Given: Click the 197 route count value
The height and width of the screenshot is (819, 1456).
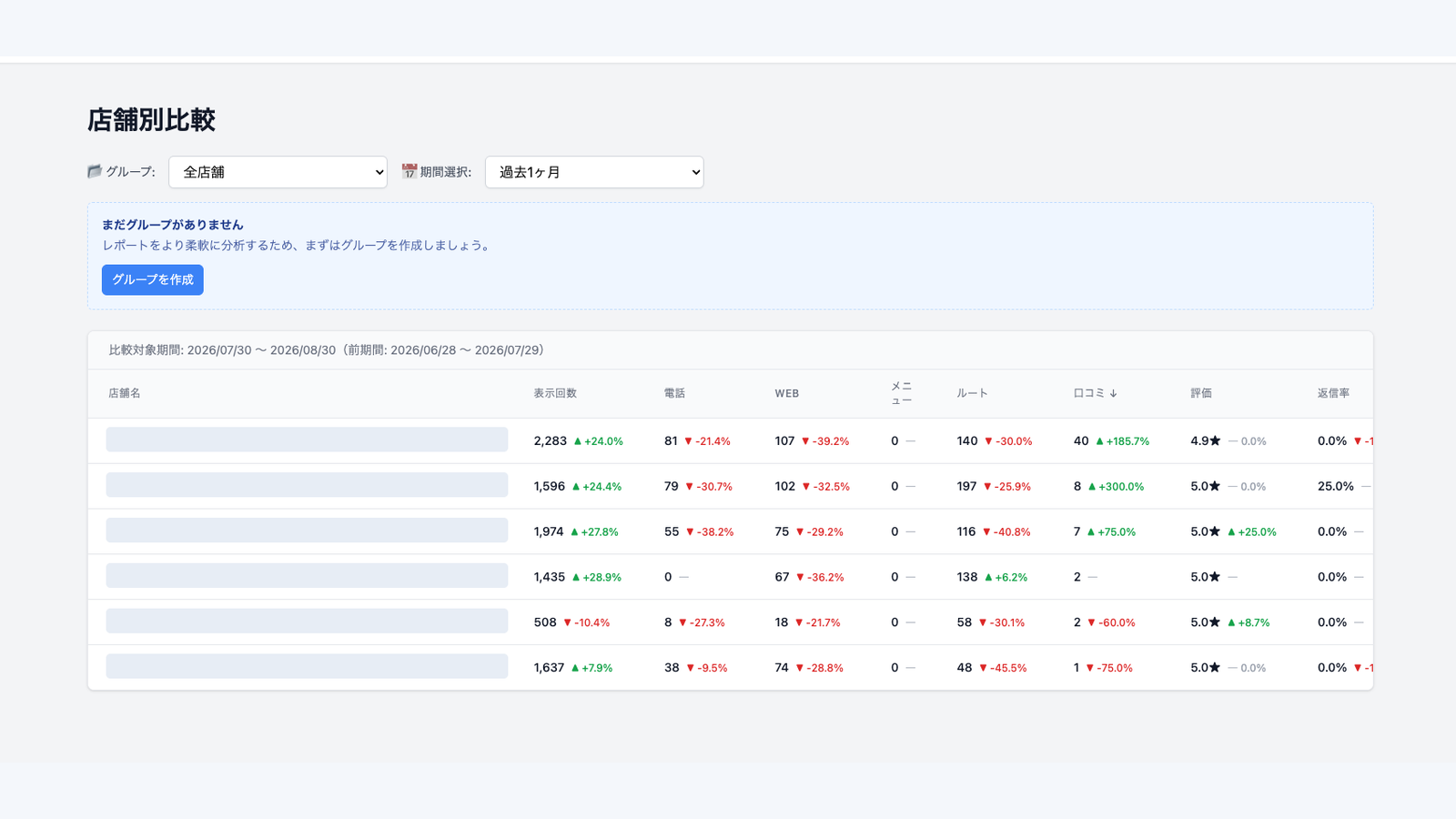Looking at the screenshot, I should pyautogui.click(x=966, y=486).
